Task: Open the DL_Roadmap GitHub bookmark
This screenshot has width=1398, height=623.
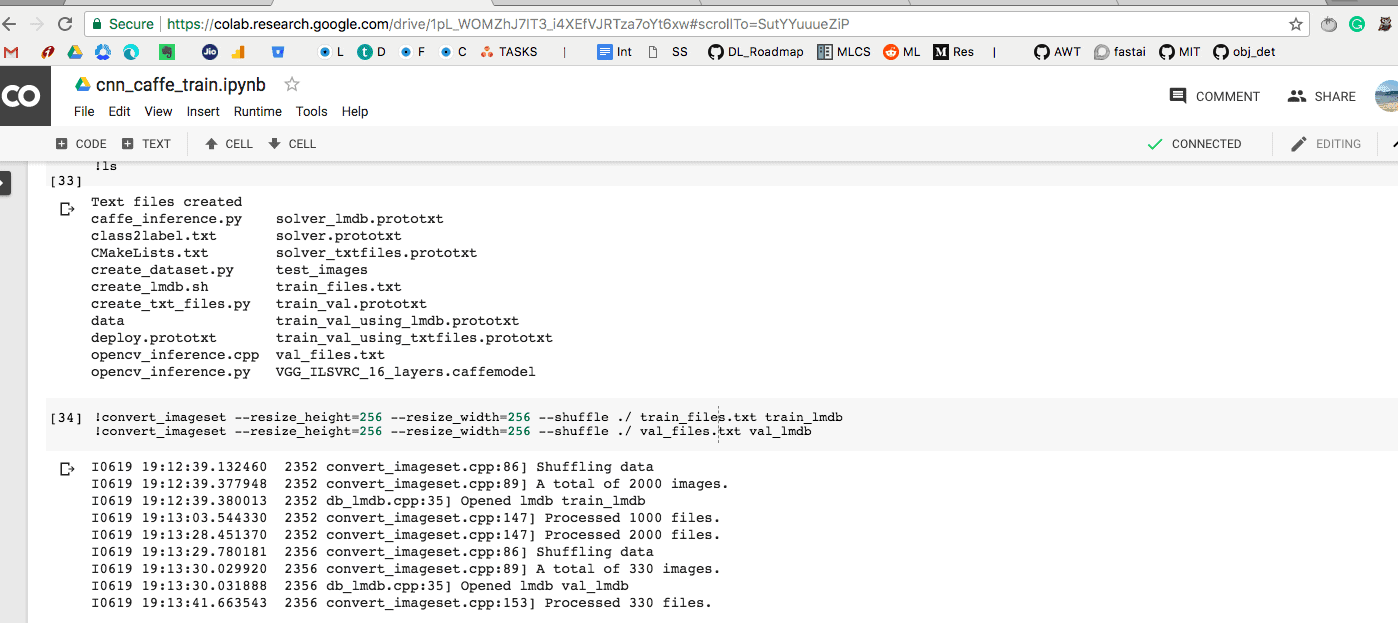Action: click(756, 52)
